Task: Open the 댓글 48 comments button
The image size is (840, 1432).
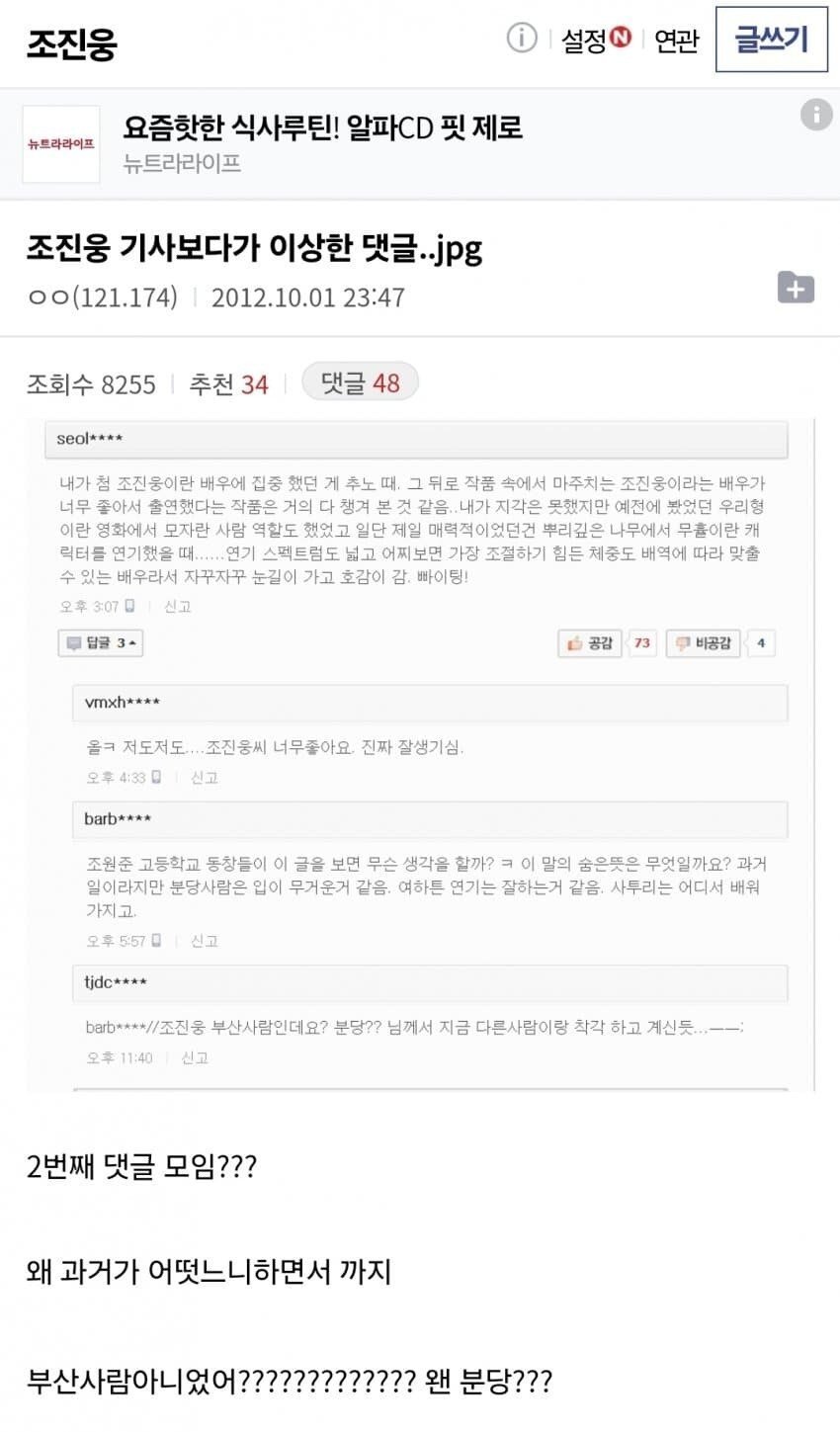Action: [360, 382]
